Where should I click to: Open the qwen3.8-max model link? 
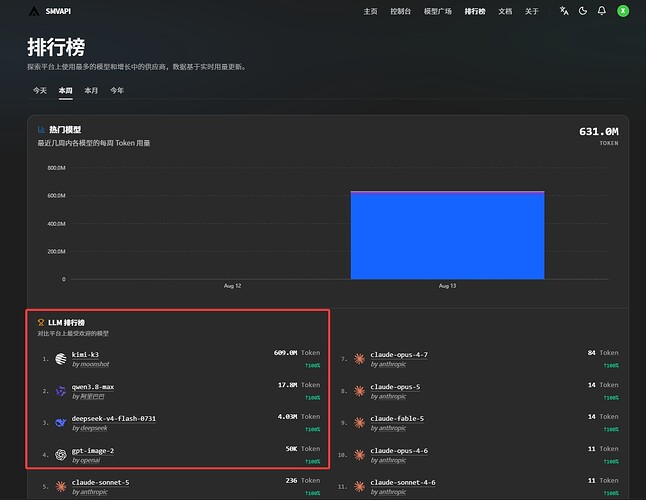[x=93, y=387]
